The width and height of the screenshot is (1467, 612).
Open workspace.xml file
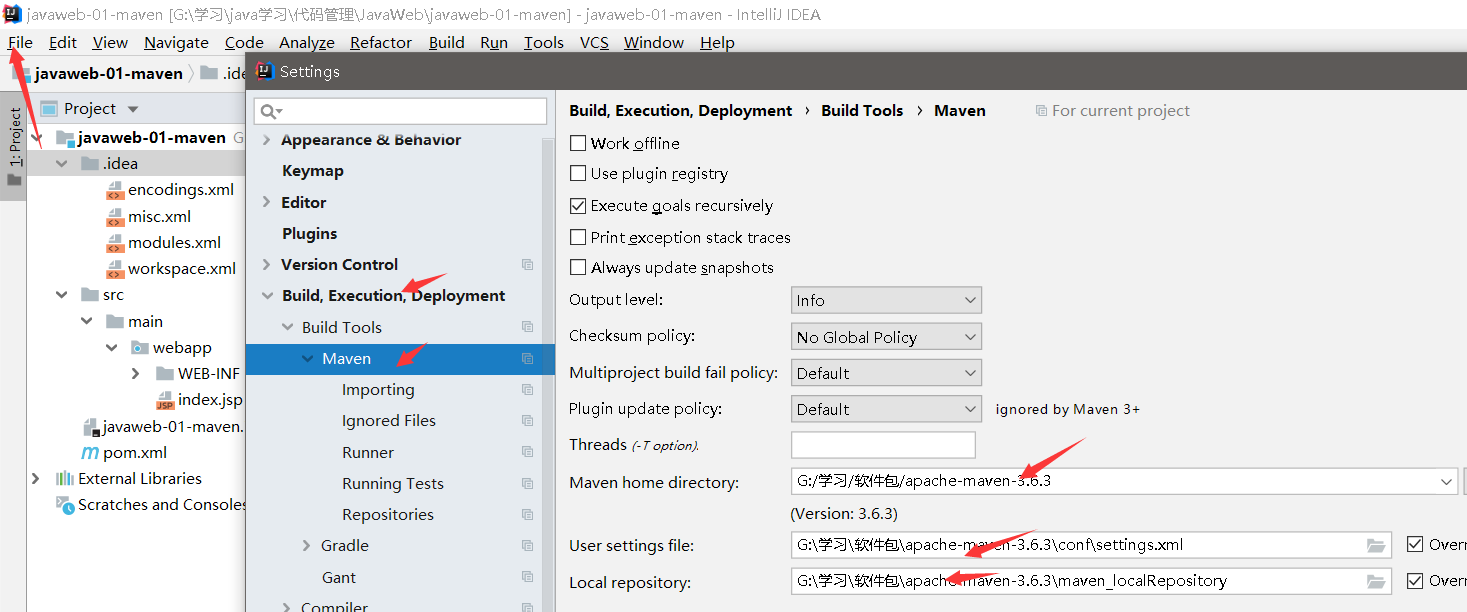coord(182,268)
